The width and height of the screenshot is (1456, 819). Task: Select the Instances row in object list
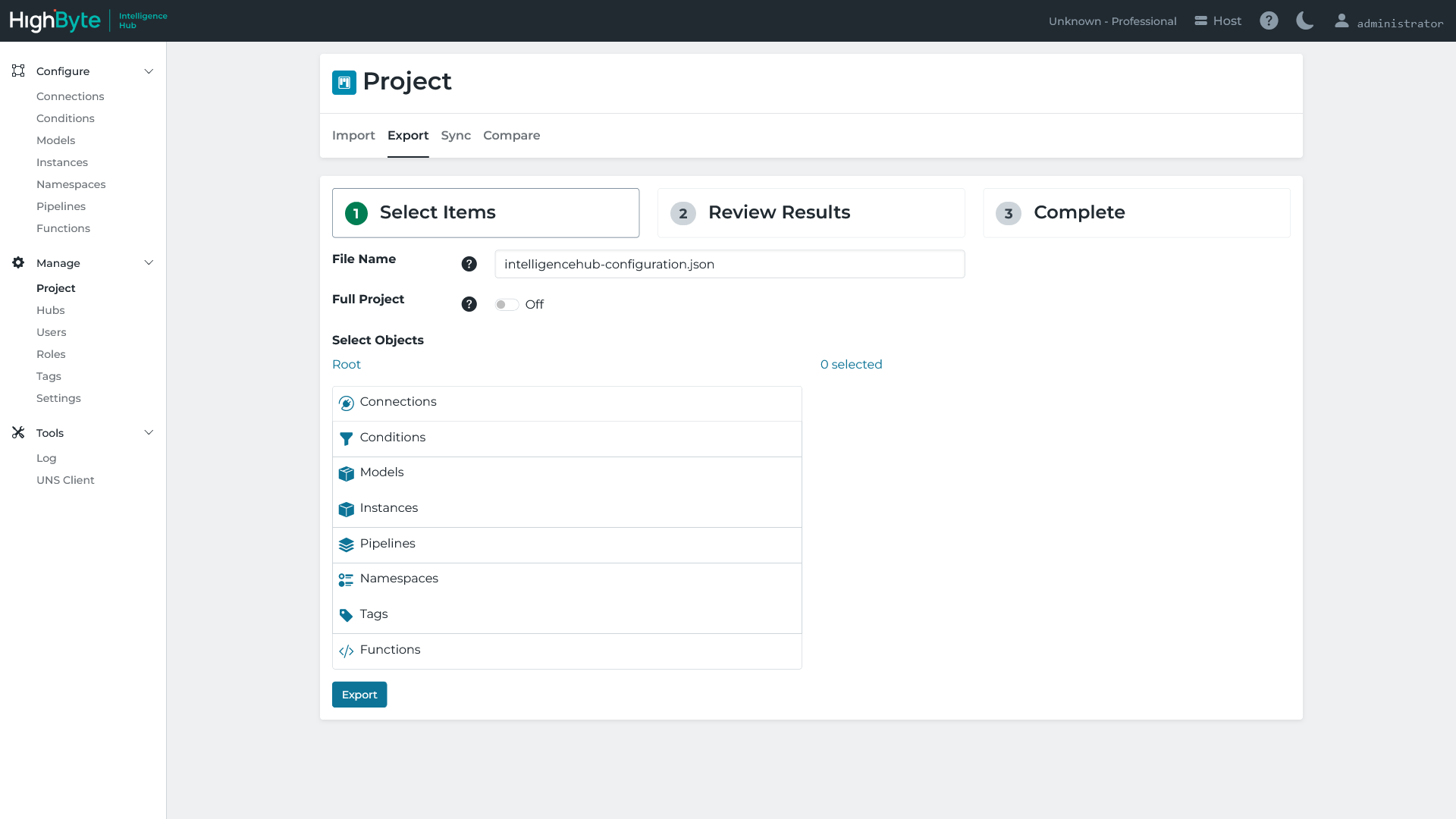[566, 510]
